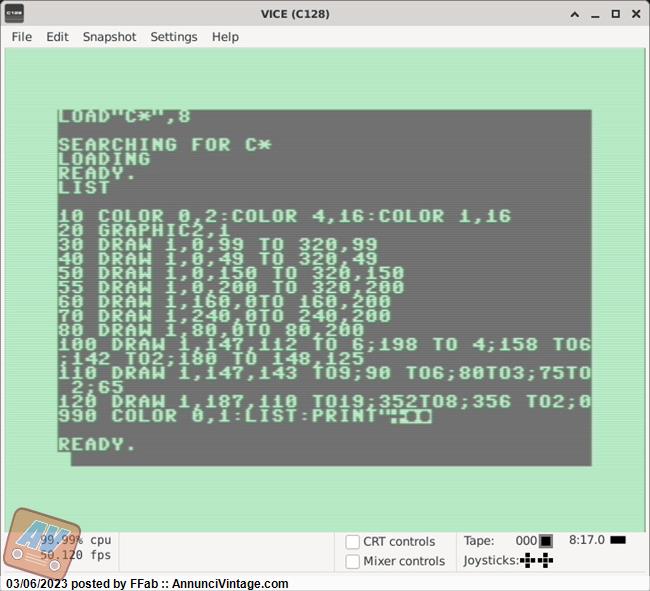Click the fps readout in status bar
This screenshot has width=650, height=591.
[75, 555]
